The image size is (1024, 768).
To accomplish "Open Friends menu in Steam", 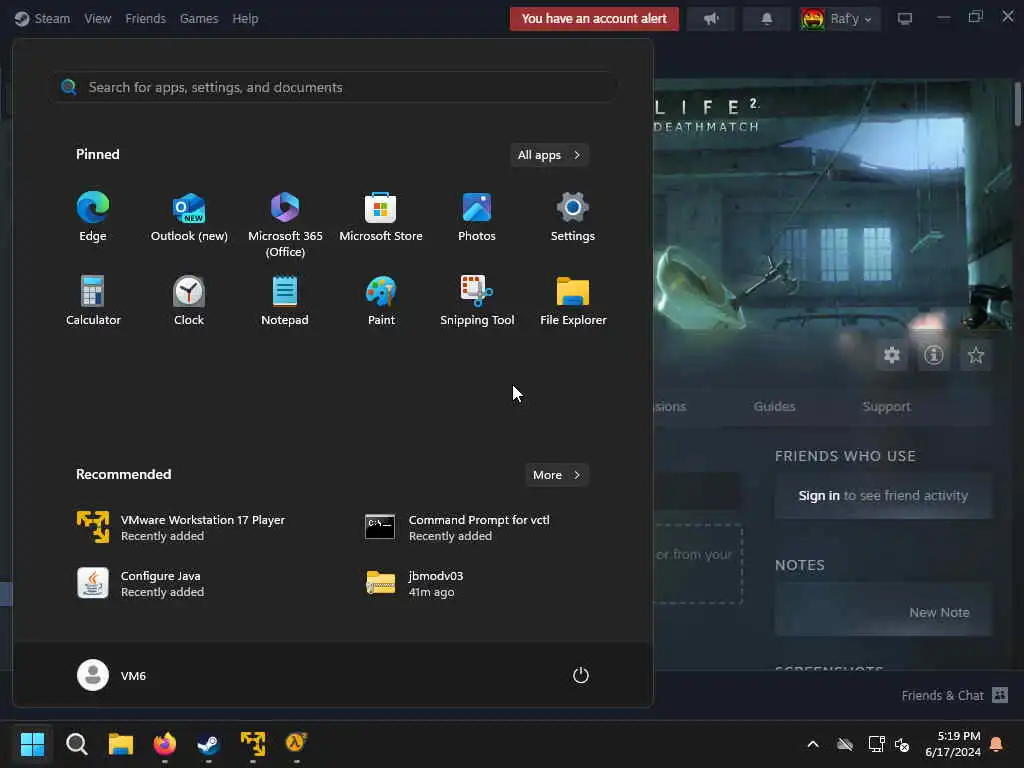I will (x=145, y=18).
